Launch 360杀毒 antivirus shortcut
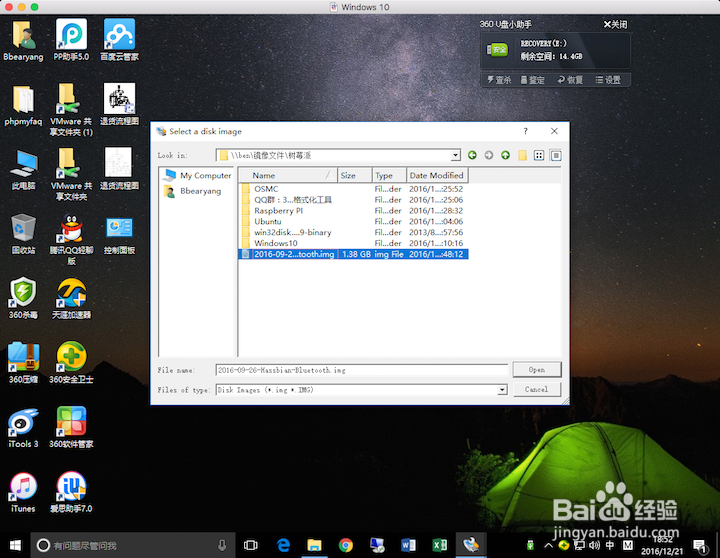720x558 pixels. (23, 299)
